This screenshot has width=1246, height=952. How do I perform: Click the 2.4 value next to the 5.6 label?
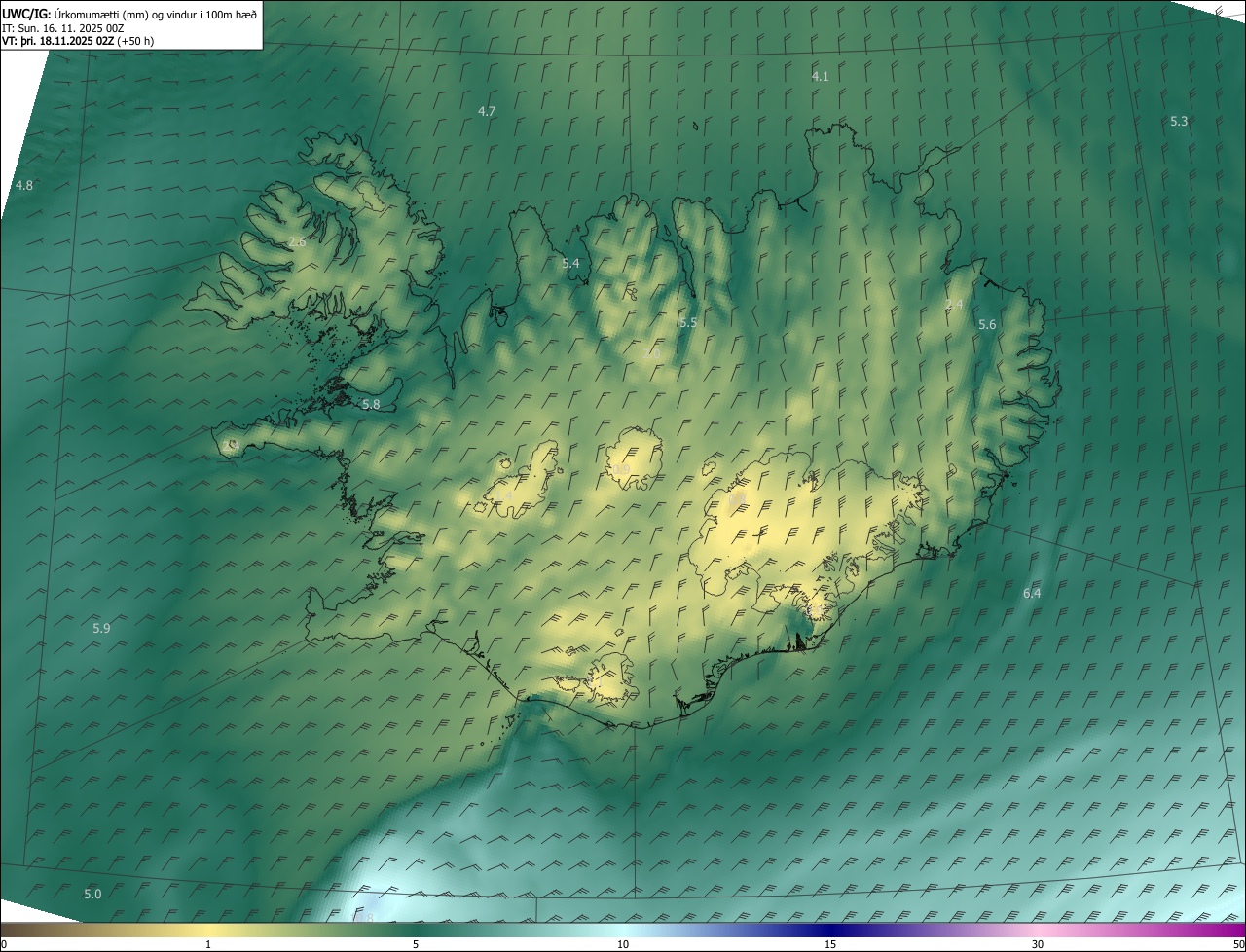tap(954, 305)
